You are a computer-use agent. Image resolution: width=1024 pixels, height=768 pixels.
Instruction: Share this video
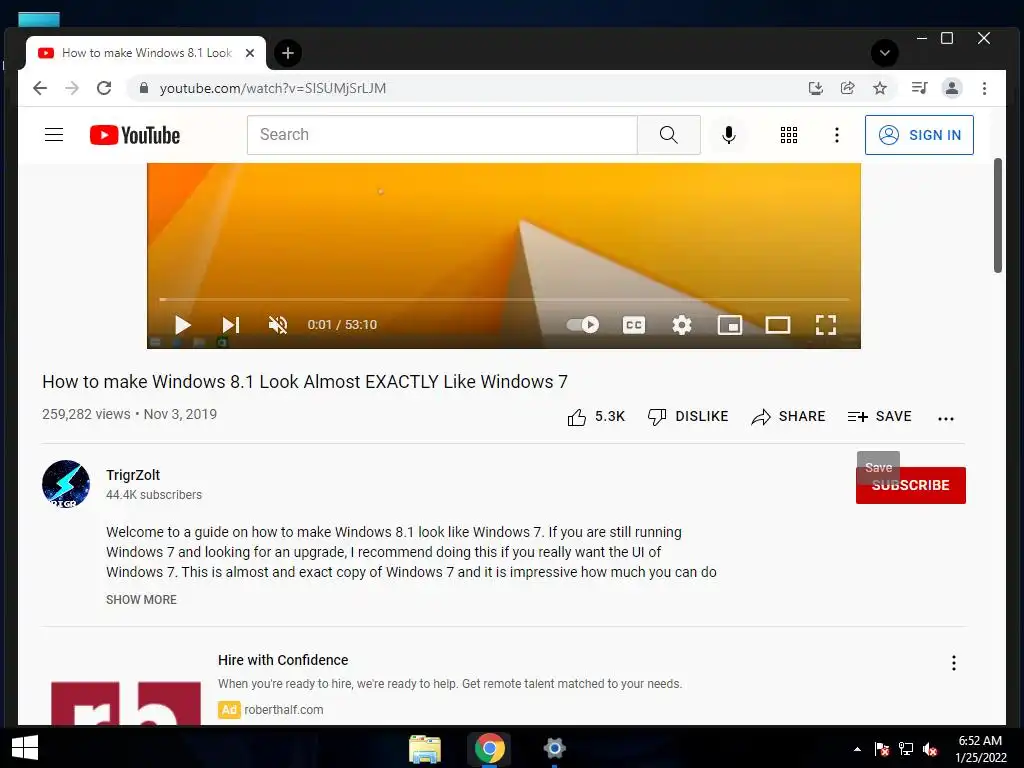(x=788, y=417)
